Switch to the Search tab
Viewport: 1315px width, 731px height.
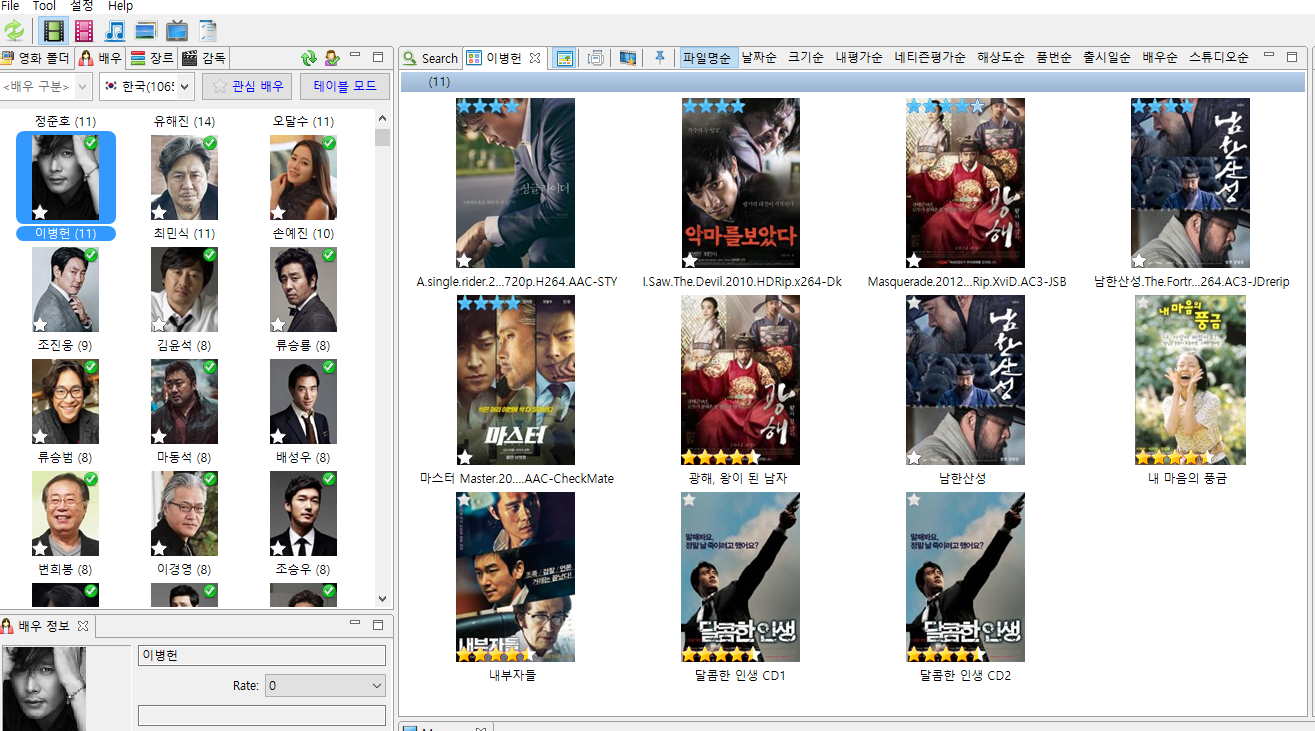pos(430,58)
